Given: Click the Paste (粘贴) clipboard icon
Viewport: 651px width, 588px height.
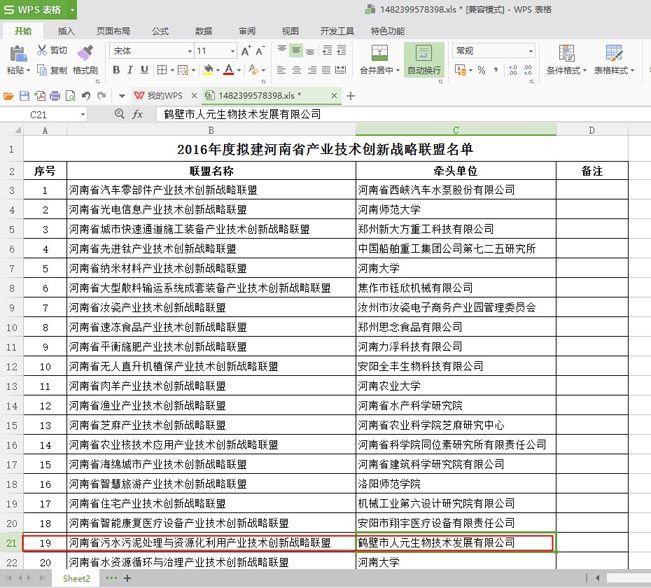Looking at the screenshot, I should tap(15, 52).
